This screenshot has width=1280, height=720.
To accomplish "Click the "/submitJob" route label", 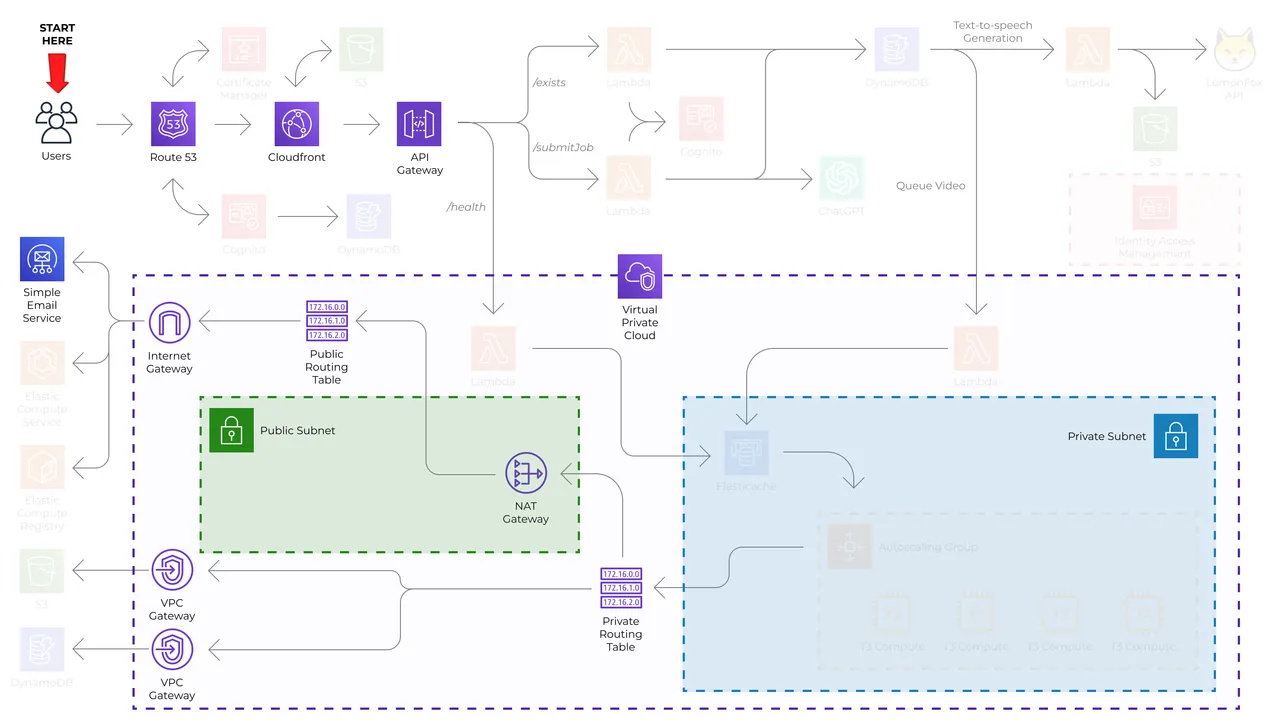I will [x=563, y=147].
